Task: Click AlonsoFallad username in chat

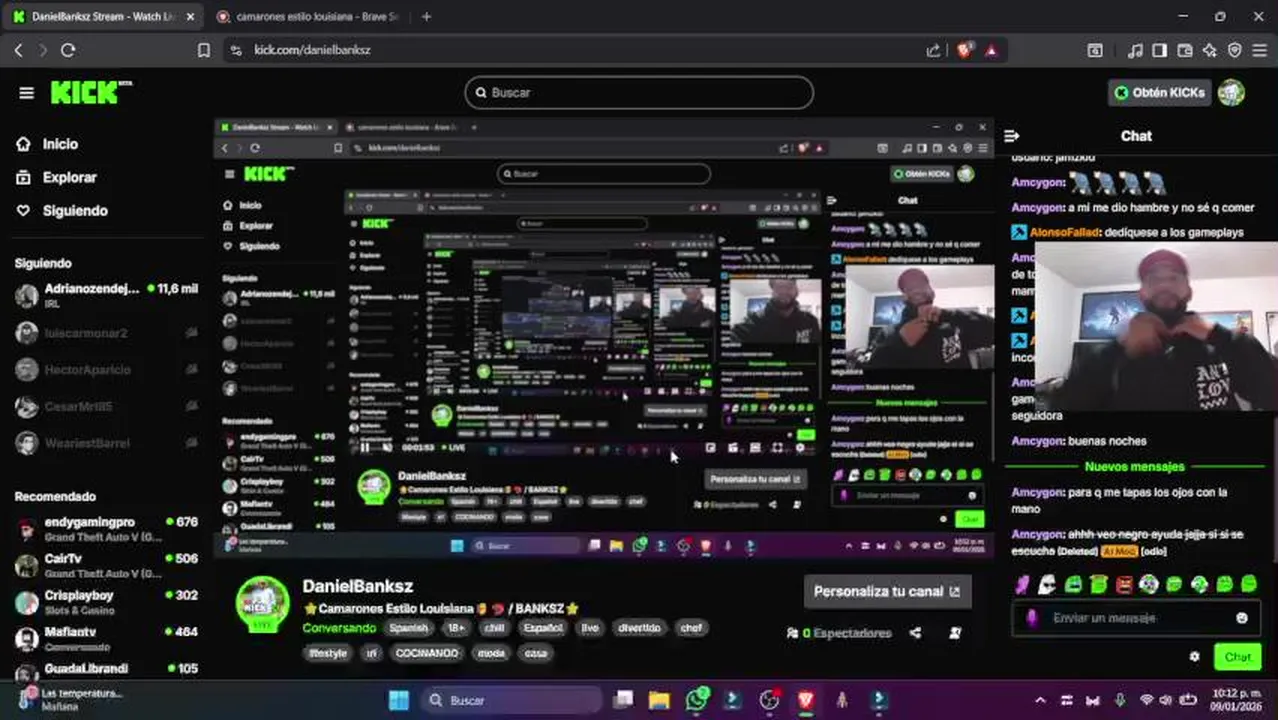Action: point(1064,232)
